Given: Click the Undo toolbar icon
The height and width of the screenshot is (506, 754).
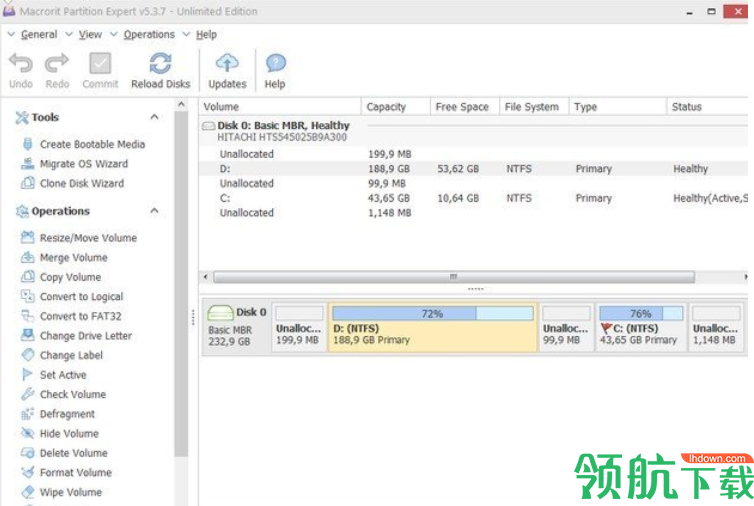Looking at the screenshot, I should (21, 63).
